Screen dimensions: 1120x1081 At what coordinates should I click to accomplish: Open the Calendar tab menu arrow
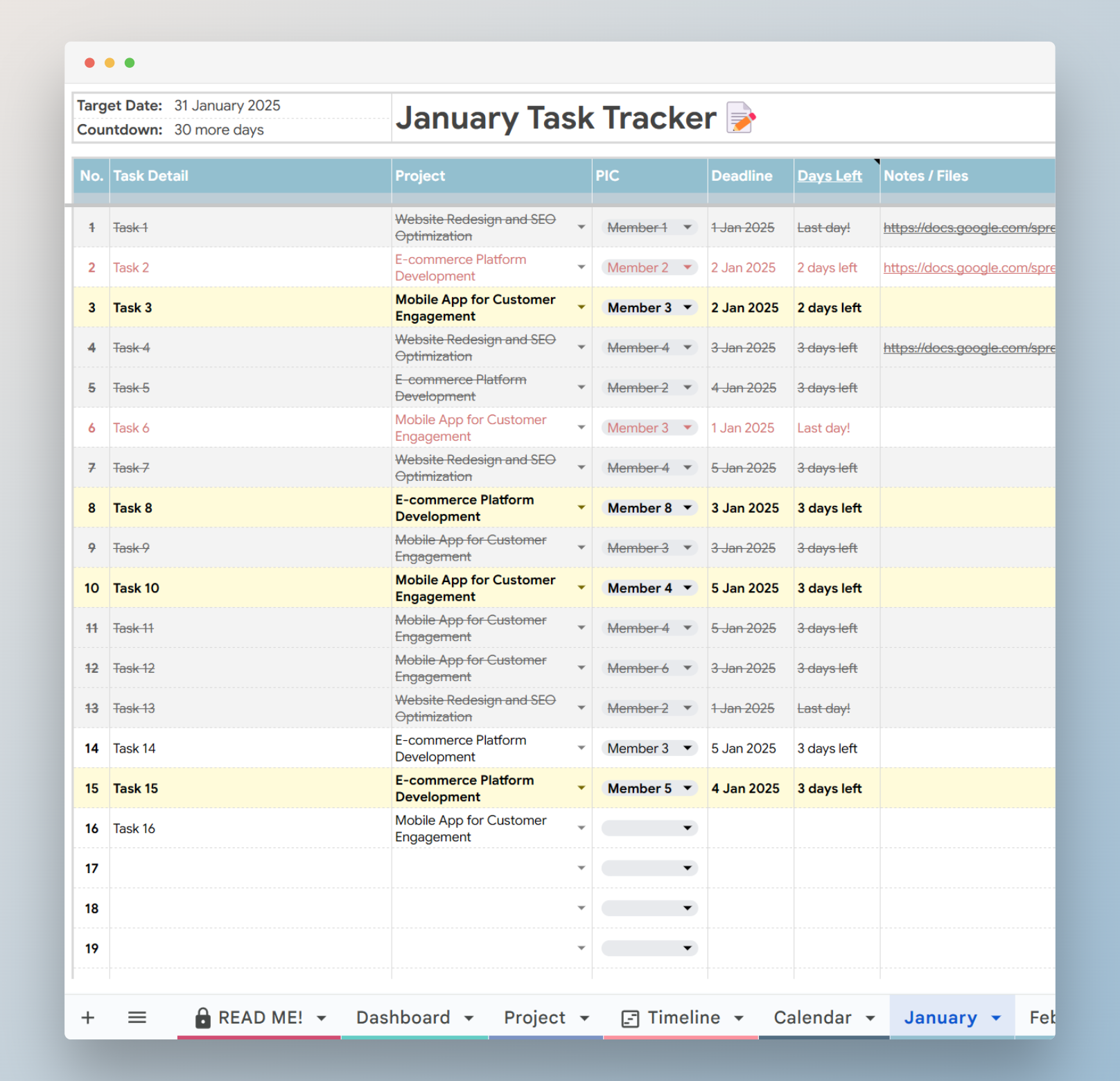pos(870,1018)
